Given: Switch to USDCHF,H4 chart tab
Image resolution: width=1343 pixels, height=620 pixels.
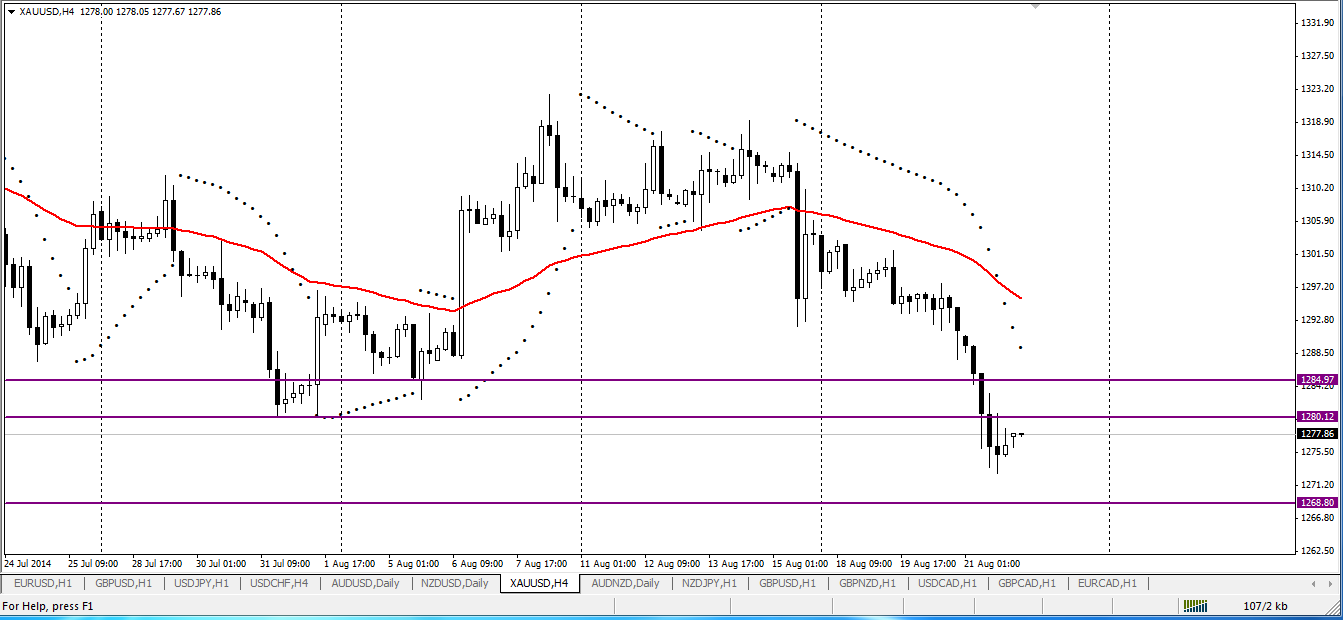Looking at the screenshot, I should [279, 583].
